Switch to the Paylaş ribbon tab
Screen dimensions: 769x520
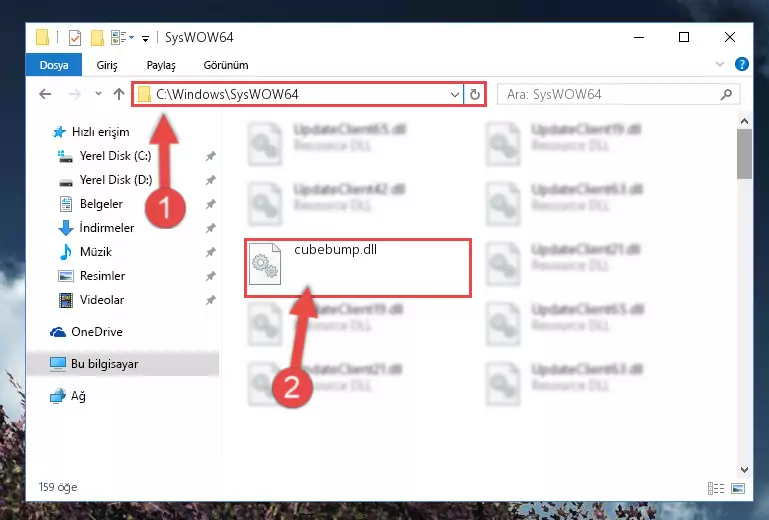pyautogui.click(x=161, y=65)
